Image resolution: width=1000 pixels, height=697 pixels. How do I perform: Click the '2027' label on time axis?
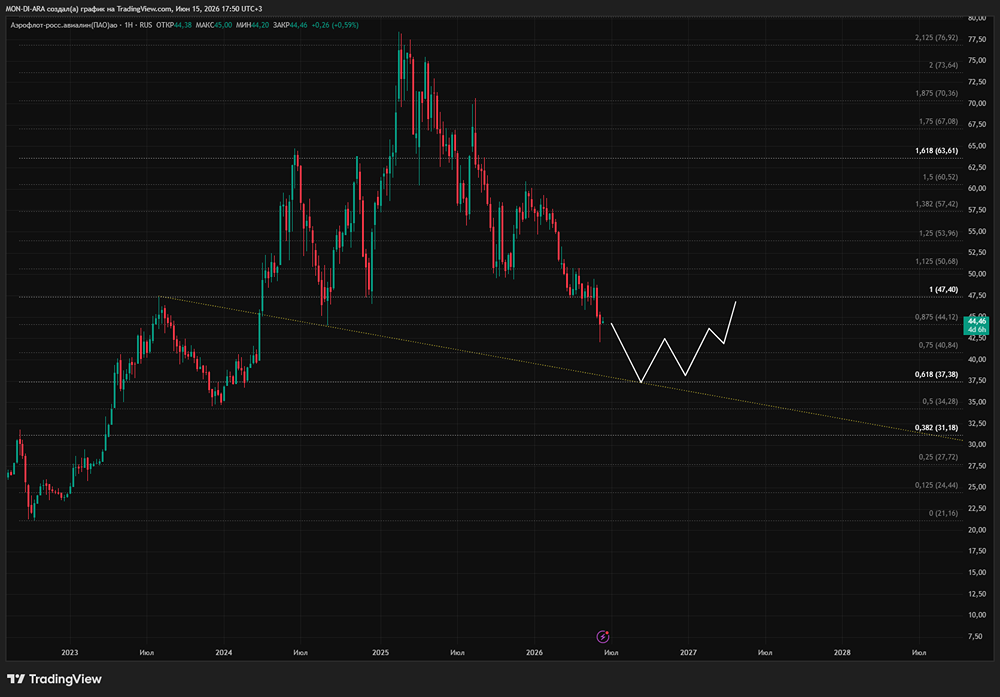[688, 652]
